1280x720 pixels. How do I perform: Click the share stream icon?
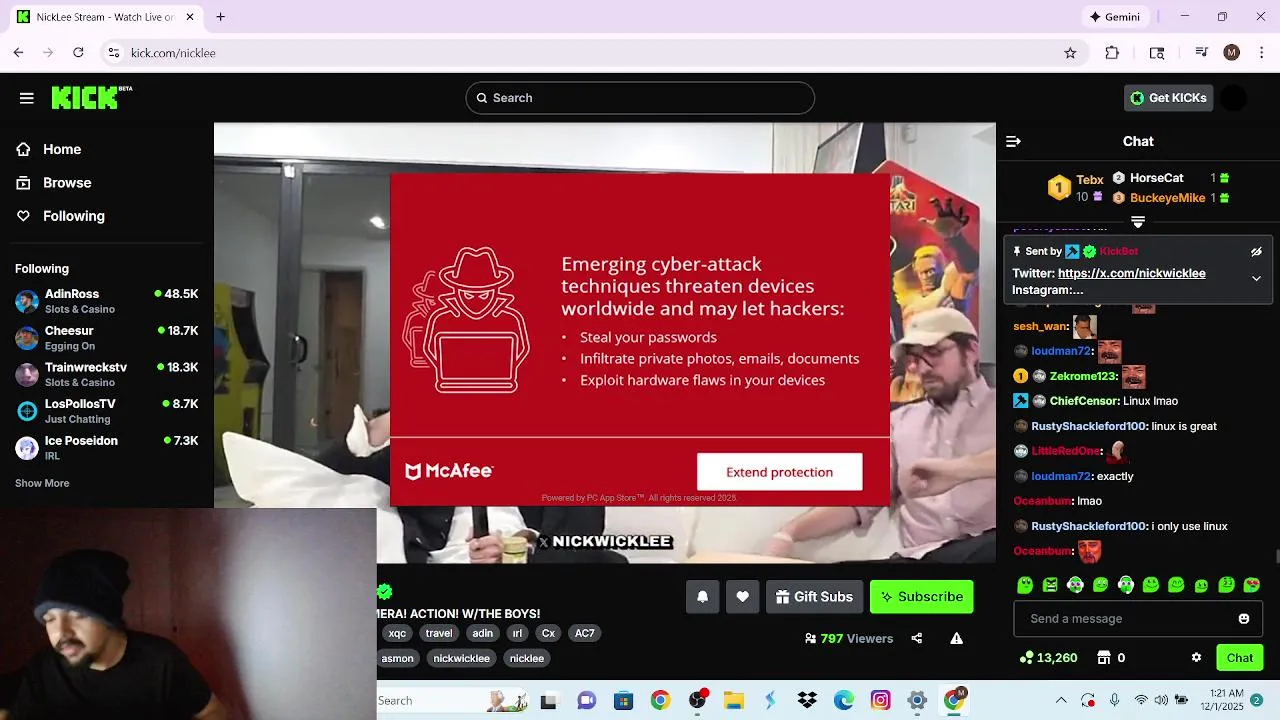pyautogui.click(x=916, y=638)
